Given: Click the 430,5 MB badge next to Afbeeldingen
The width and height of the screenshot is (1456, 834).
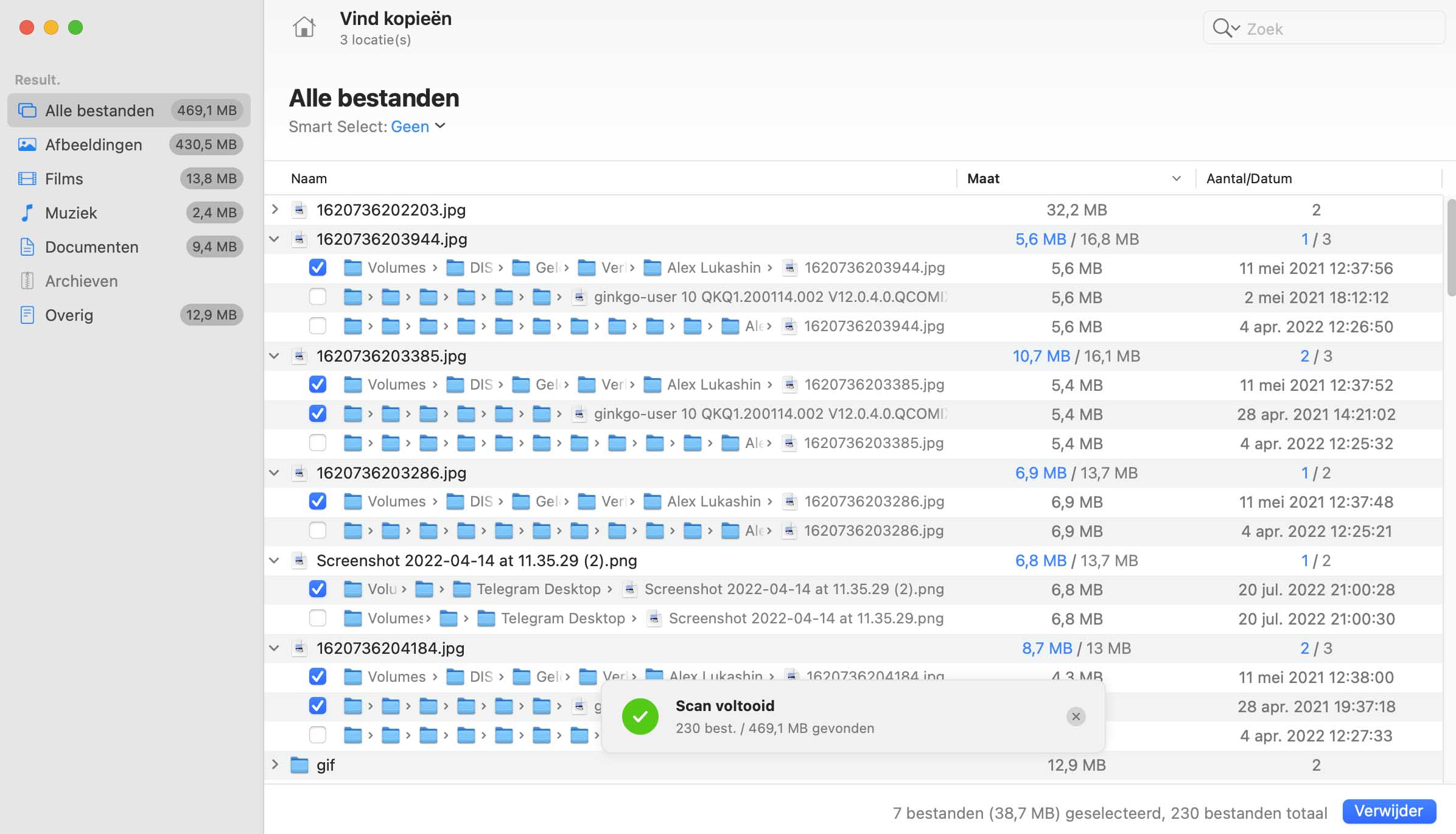Looking at the screenshot, I should click(206, 144).
